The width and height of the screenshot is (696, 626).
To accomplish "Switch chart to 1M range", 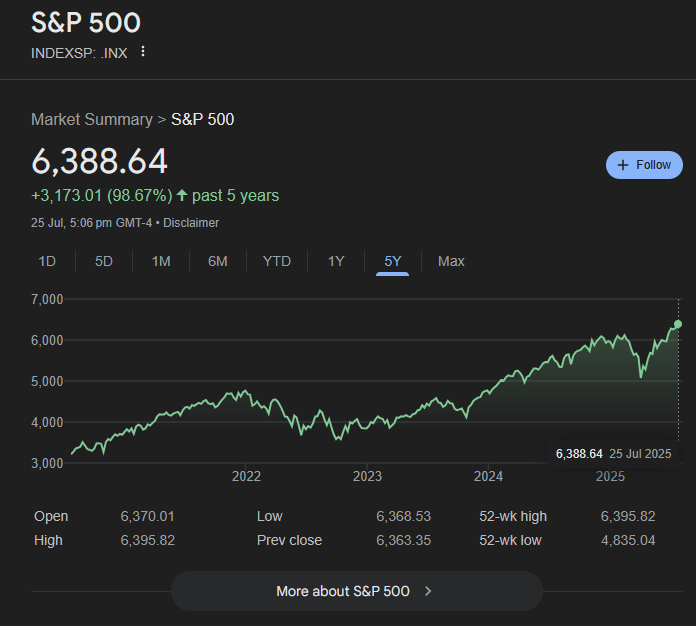I will (161, 261).
